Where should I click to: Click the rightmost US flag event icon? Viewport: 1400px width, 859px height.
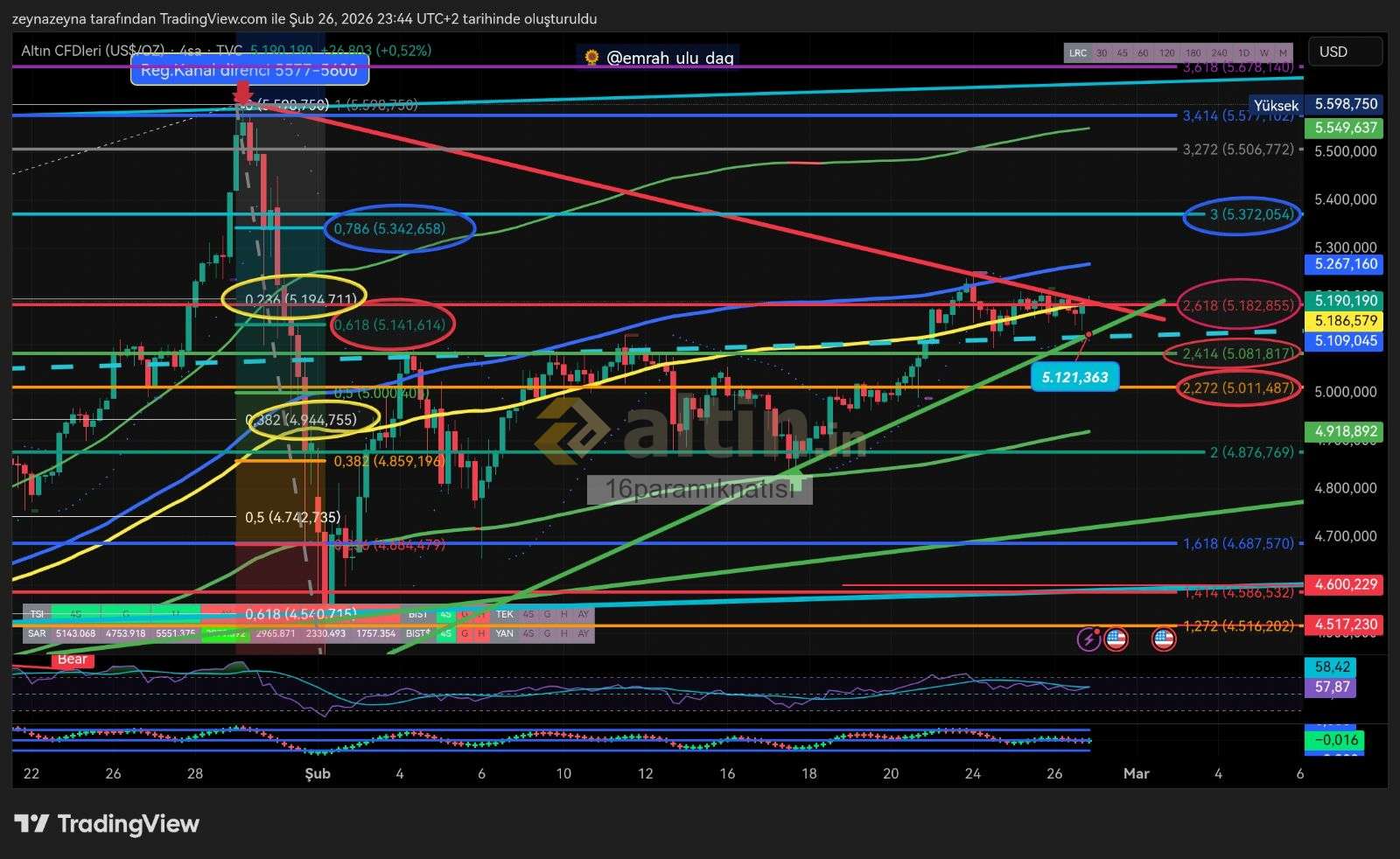1163,639
